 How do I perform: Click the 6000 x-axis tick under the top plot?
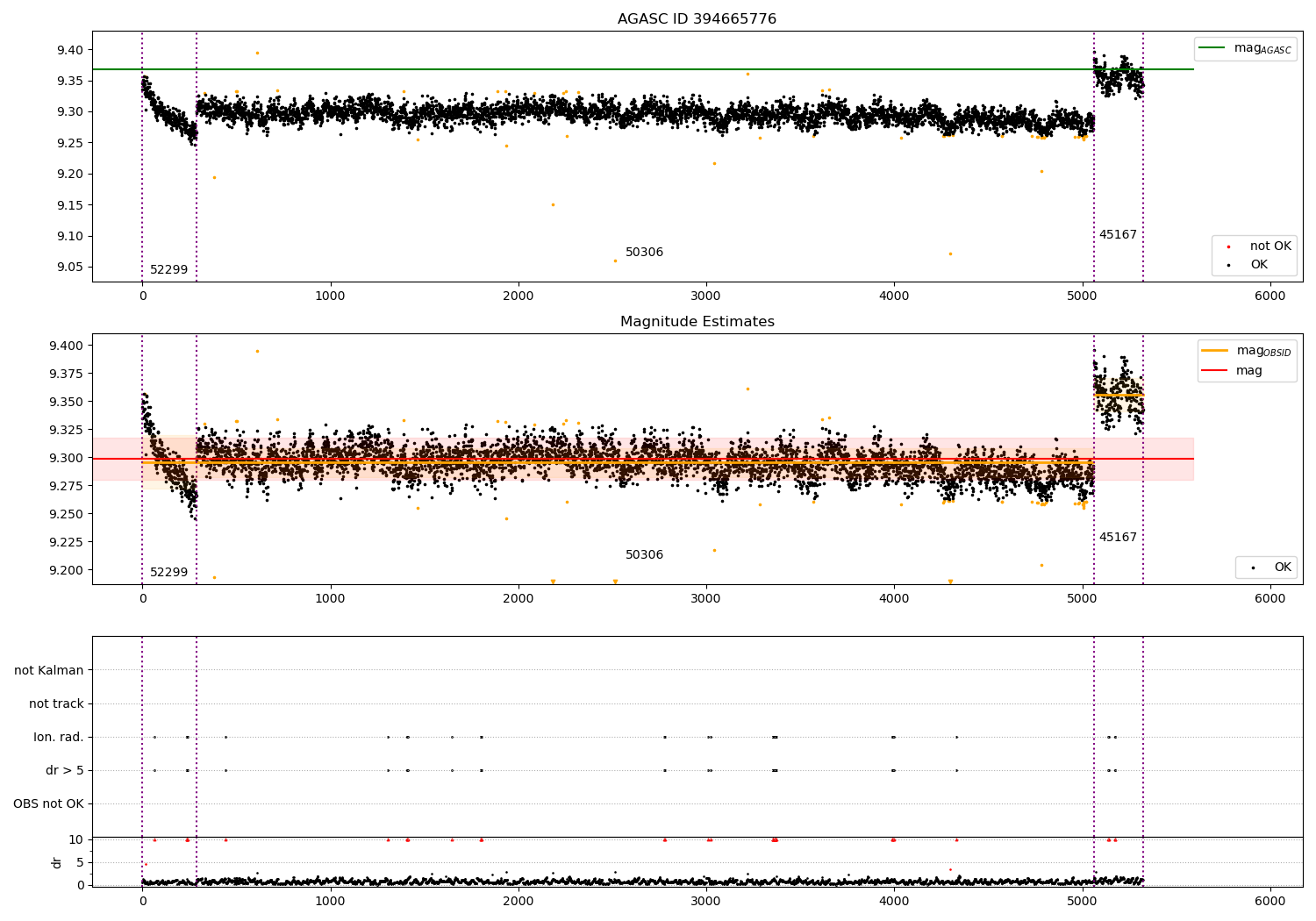pos(1270,296)
